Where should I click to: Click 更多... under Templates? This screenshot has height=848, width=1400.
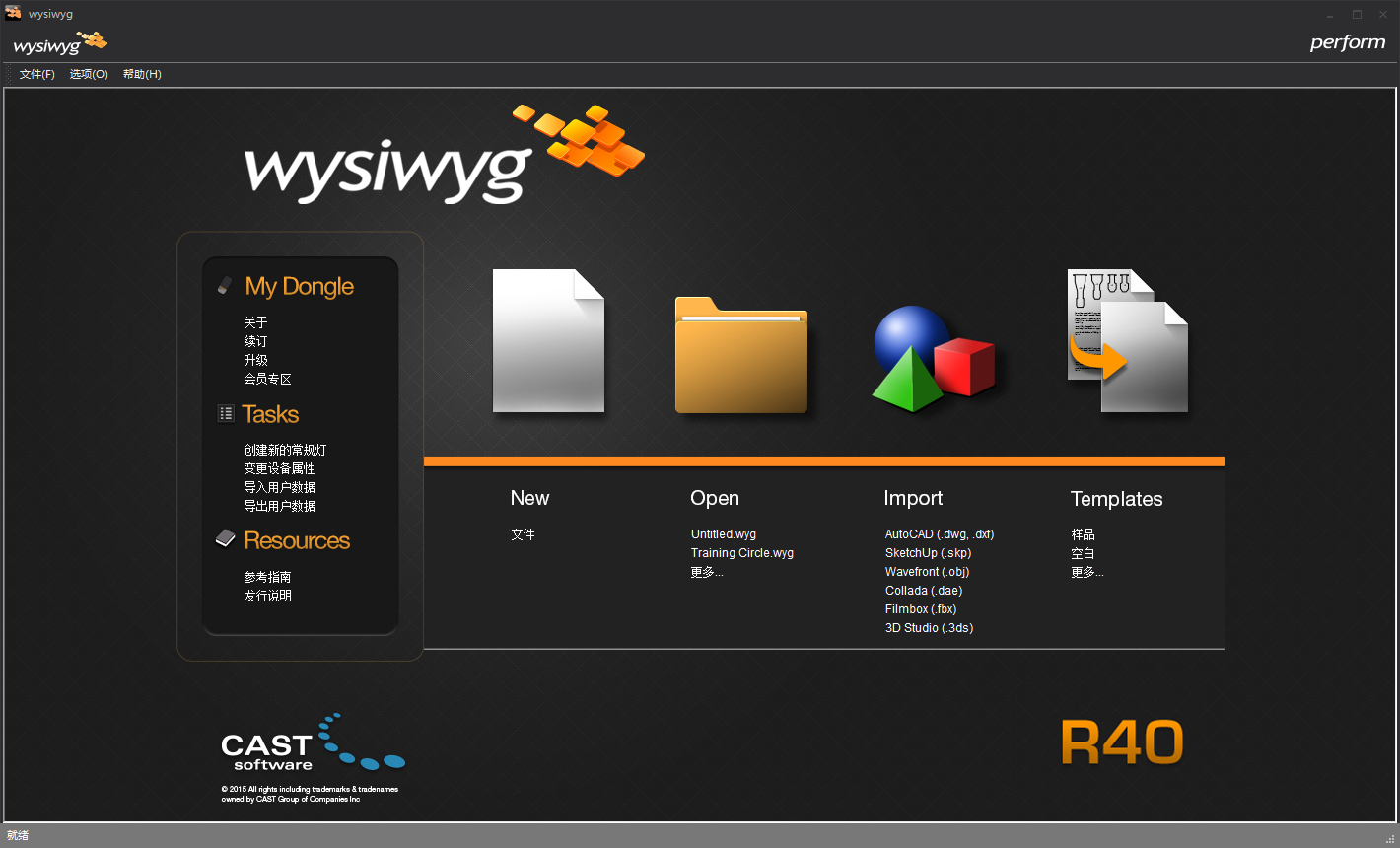coord(1087,572)
